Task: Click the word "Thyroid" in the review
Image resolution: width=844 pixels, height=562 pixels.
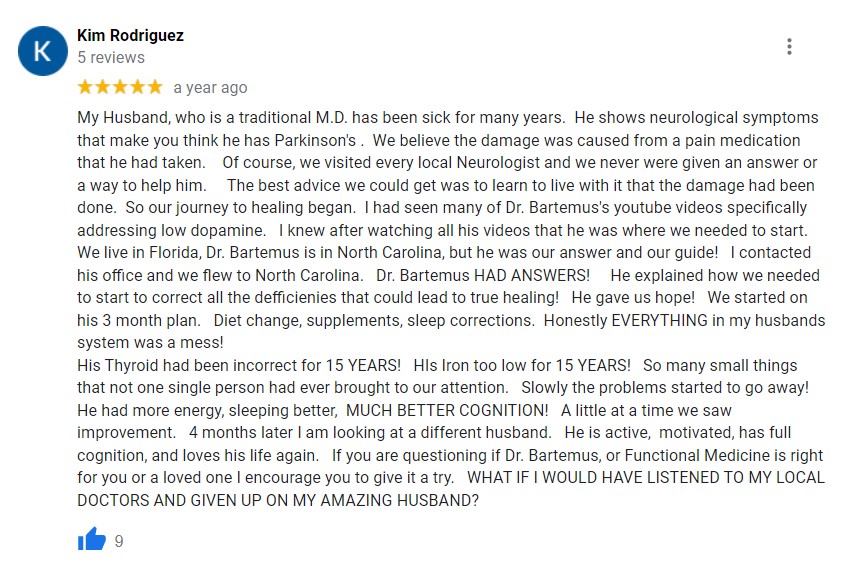Action: (130, 365)
